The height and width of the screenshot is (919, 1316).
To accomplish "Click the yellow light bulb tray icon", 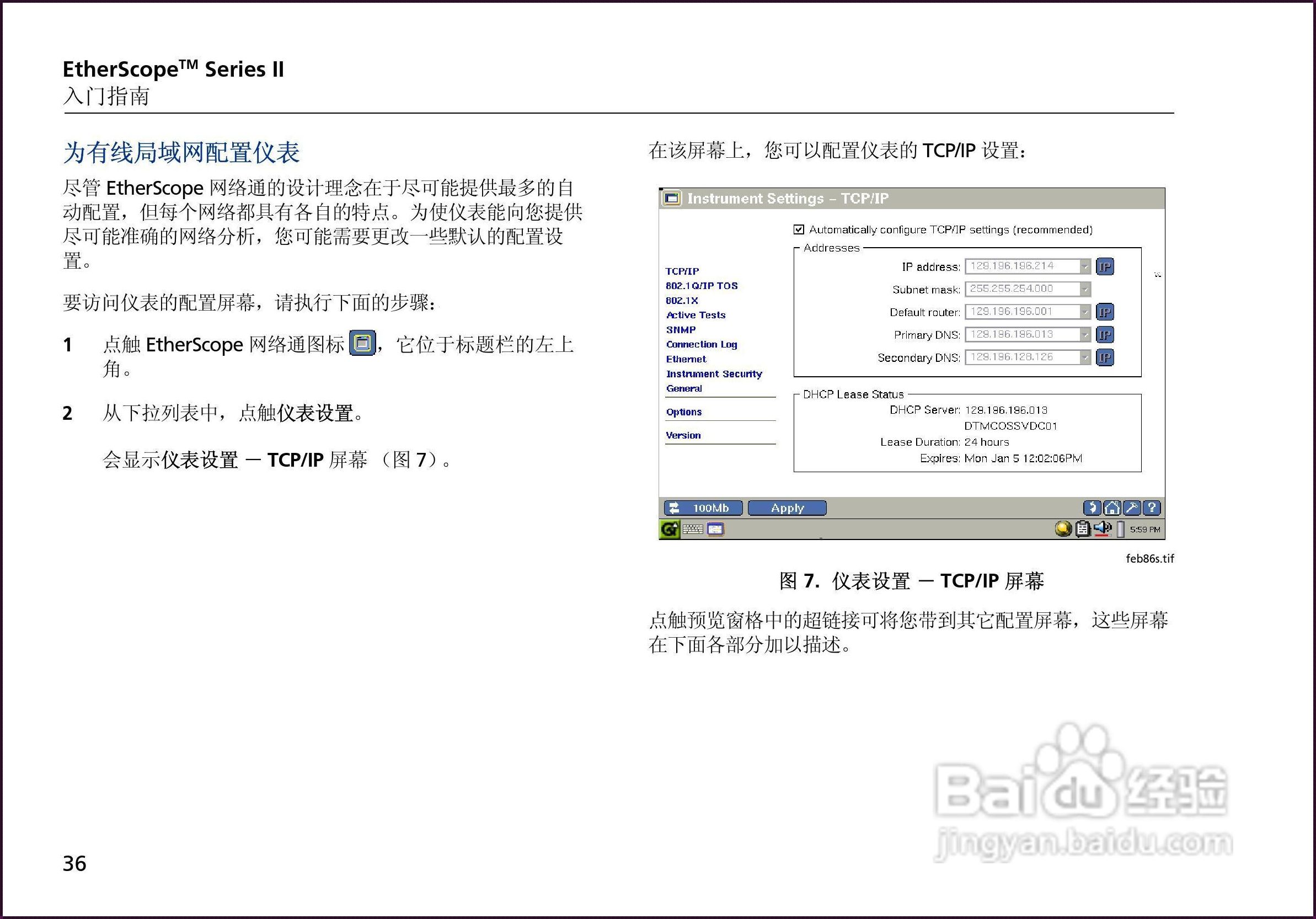I will coord(1063,528).
